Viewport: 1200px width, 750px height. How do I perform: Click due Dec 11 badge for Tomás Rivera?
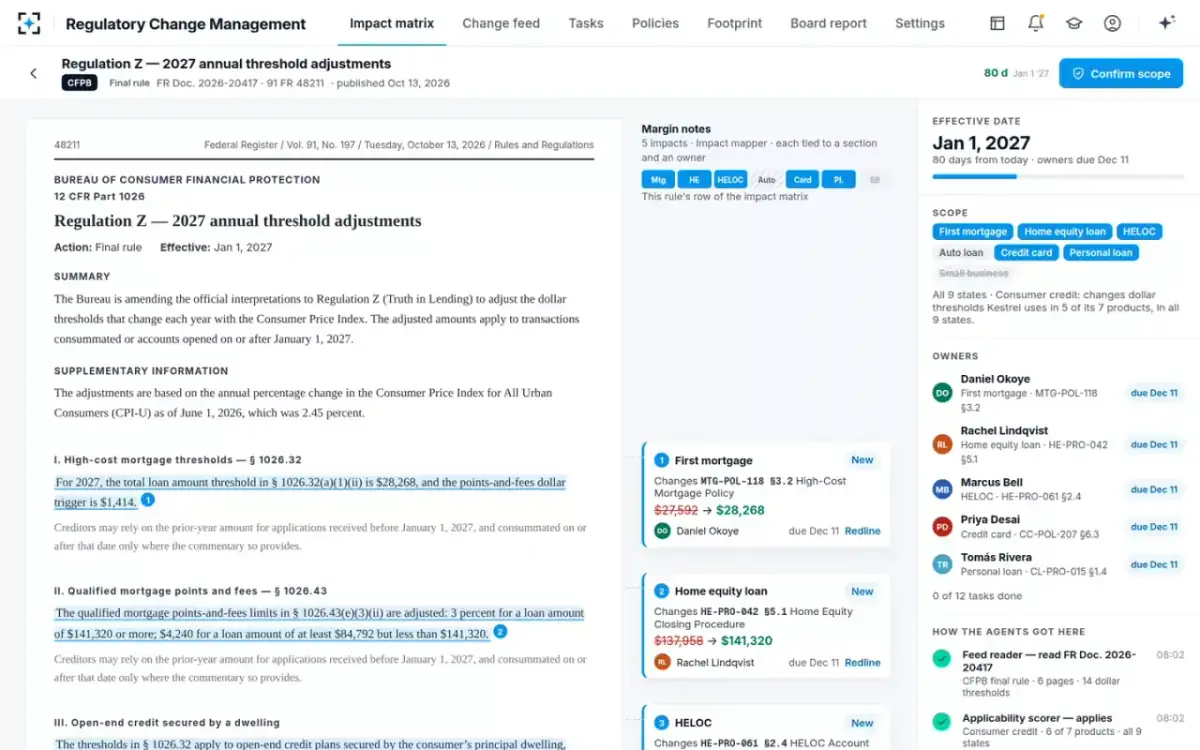tap(1154, 564)
